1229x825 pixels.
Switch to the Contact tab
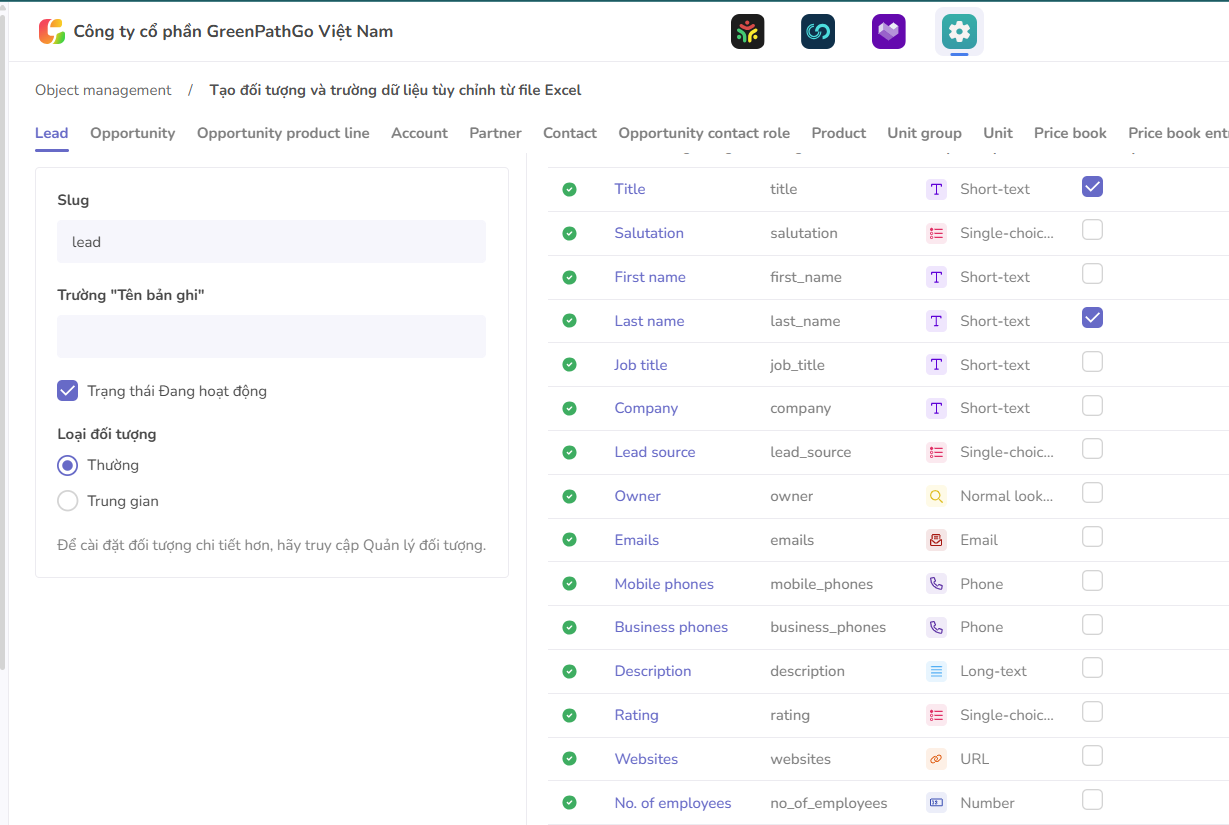pyautogui.click(x=570, y=133)
